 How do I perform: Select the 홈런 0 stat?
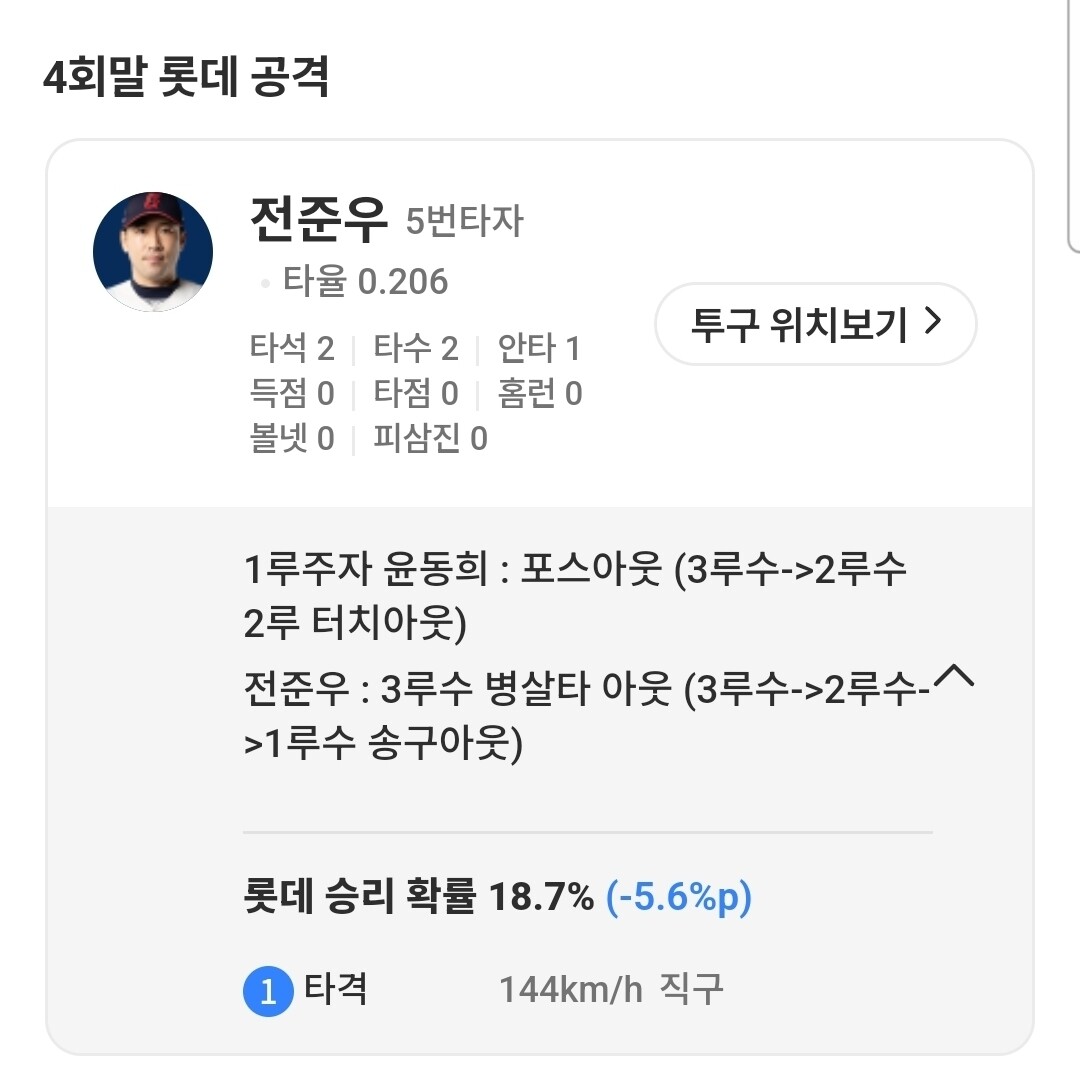540,394
